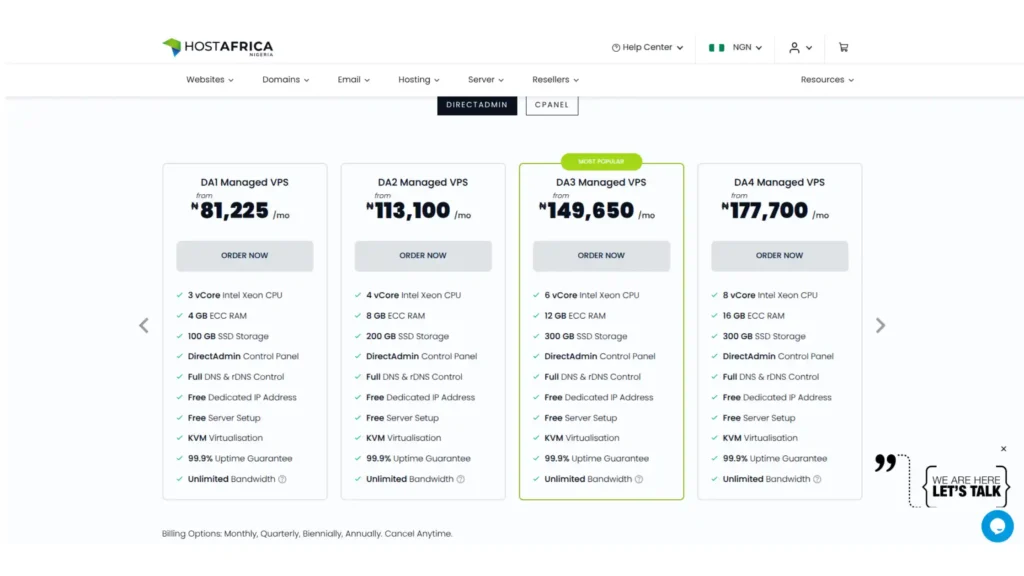Click '200 GB SSD Storage' feature

tap(408, 336)
